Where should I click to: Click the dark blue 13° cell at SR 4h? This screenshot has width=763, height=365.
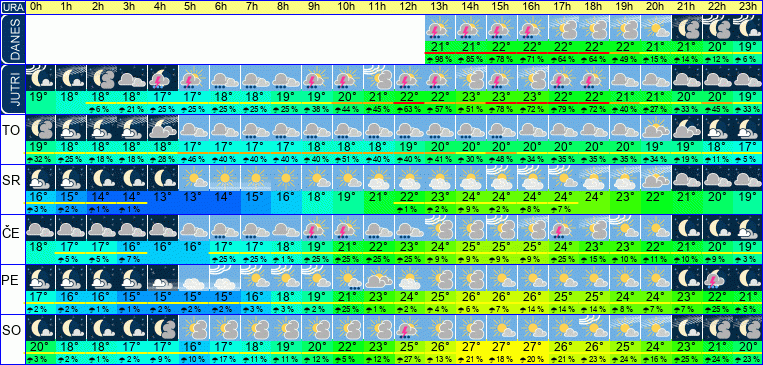click(x=163, y=197)
